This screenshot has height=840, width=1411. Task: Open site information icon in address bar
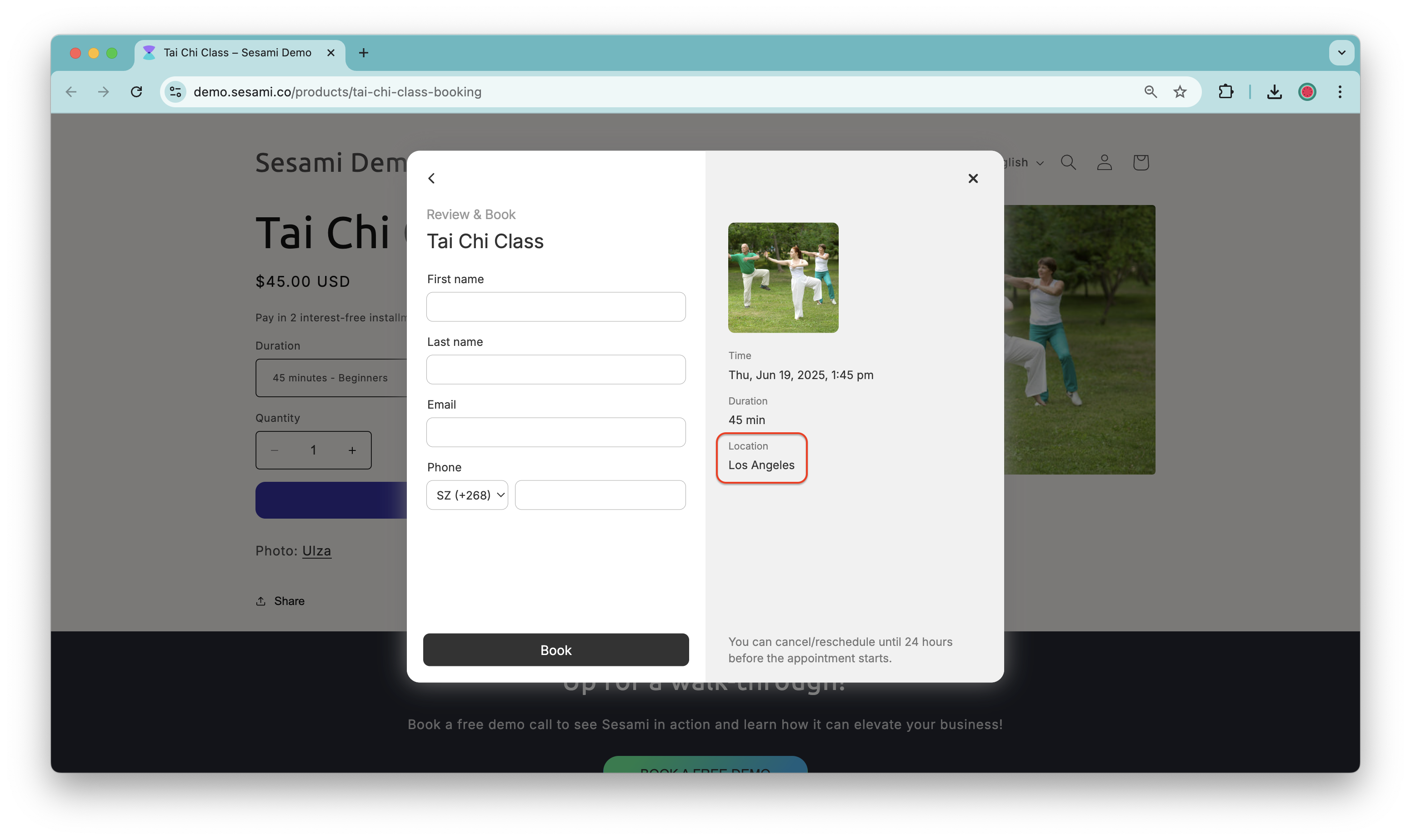pyautogui.click(x=175, y=92)
